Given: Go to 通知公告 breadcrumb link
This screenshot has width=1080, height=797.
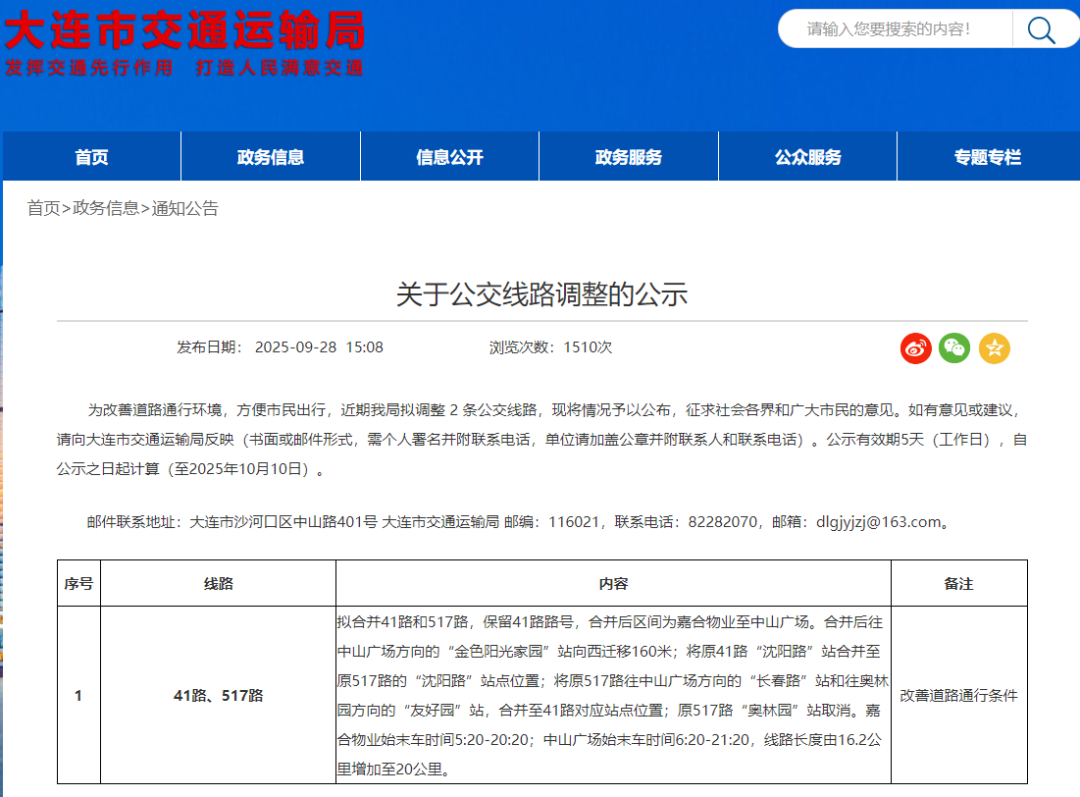Looking at the screenshot, I should 184,209.
